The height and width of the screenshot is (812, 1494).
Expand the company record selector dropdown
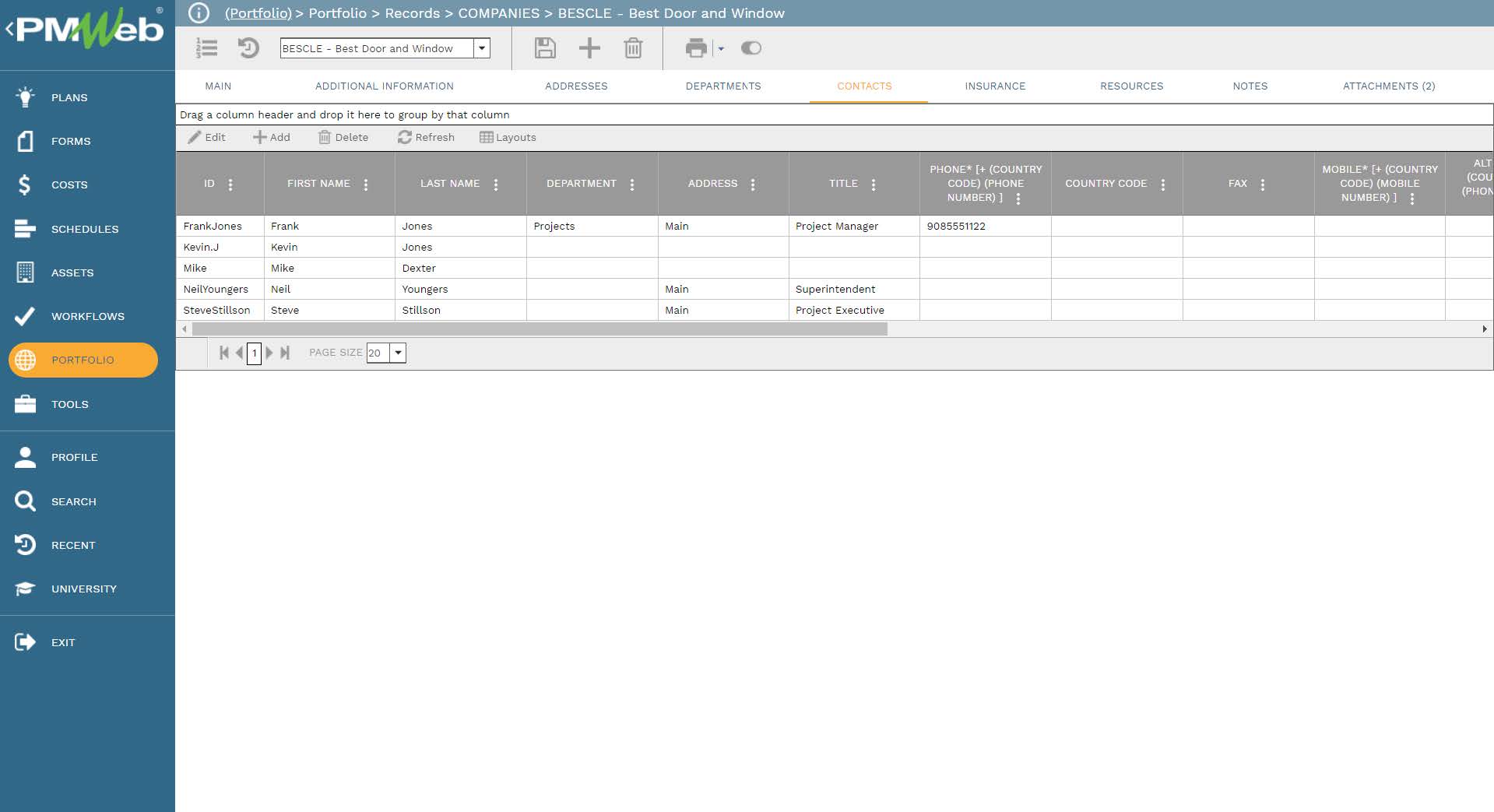click(482, 48)
